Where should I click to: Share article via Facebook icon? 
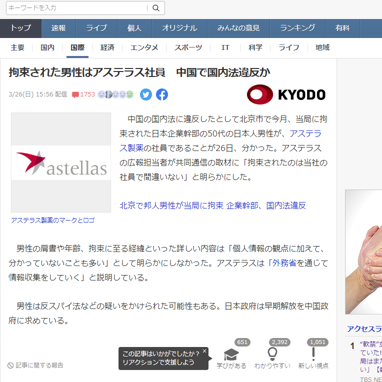pyautogui.click(x=162, y=95)
